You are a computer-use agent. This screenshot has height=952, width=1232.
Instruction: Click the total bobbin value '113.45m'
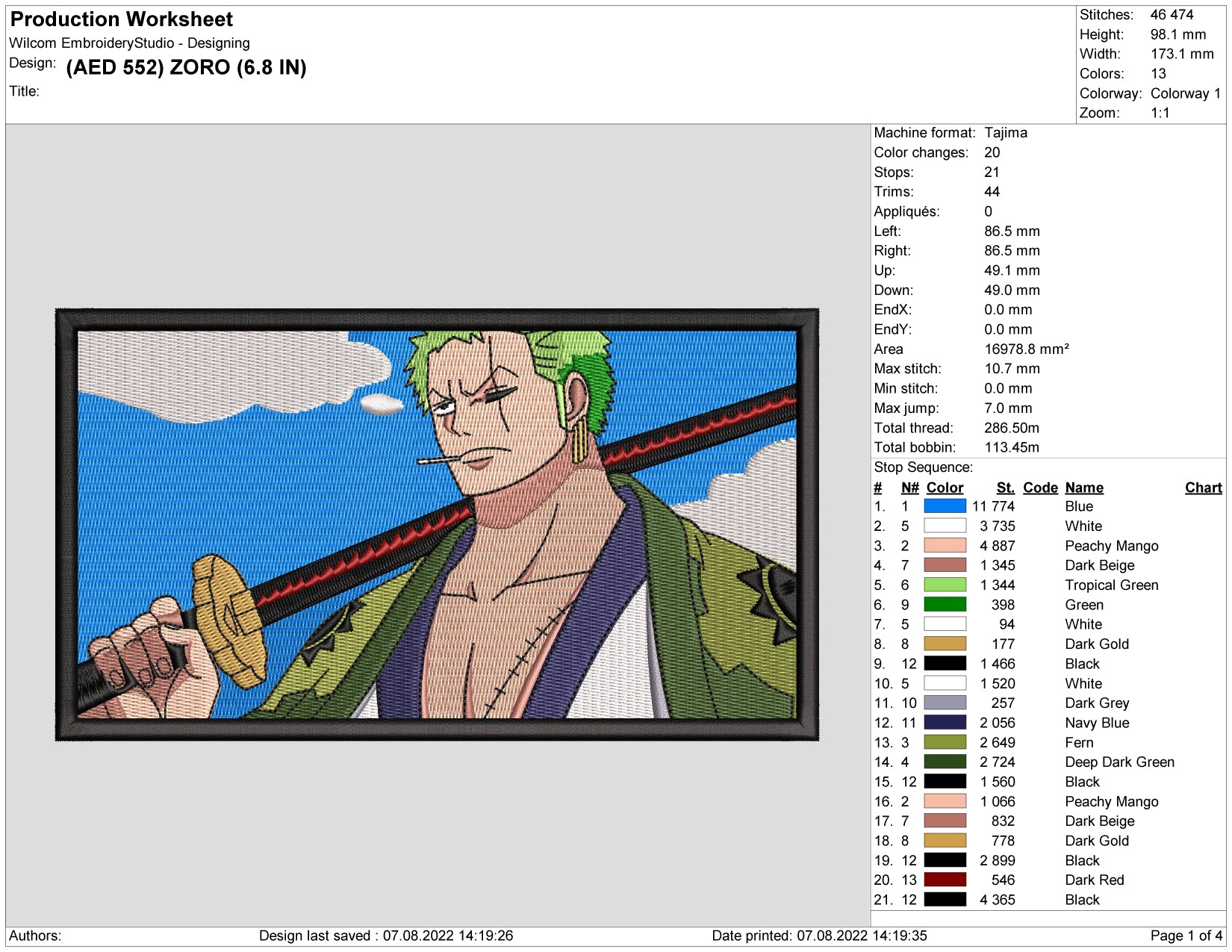[x=1012, y=447]
